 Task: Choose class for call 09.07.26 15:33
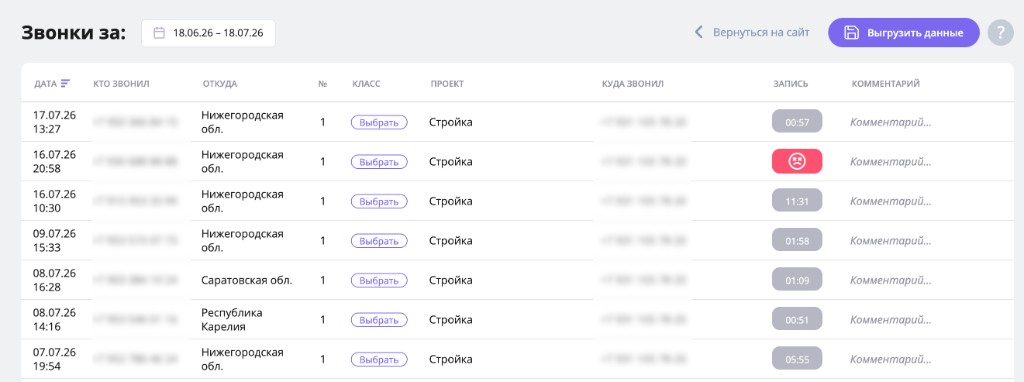pos(379,241)
